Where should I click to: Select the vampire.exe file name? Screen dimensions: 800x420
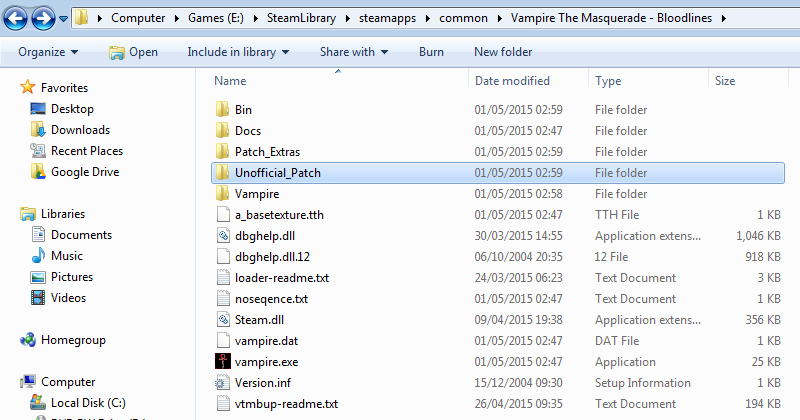[x=266, y=362]
